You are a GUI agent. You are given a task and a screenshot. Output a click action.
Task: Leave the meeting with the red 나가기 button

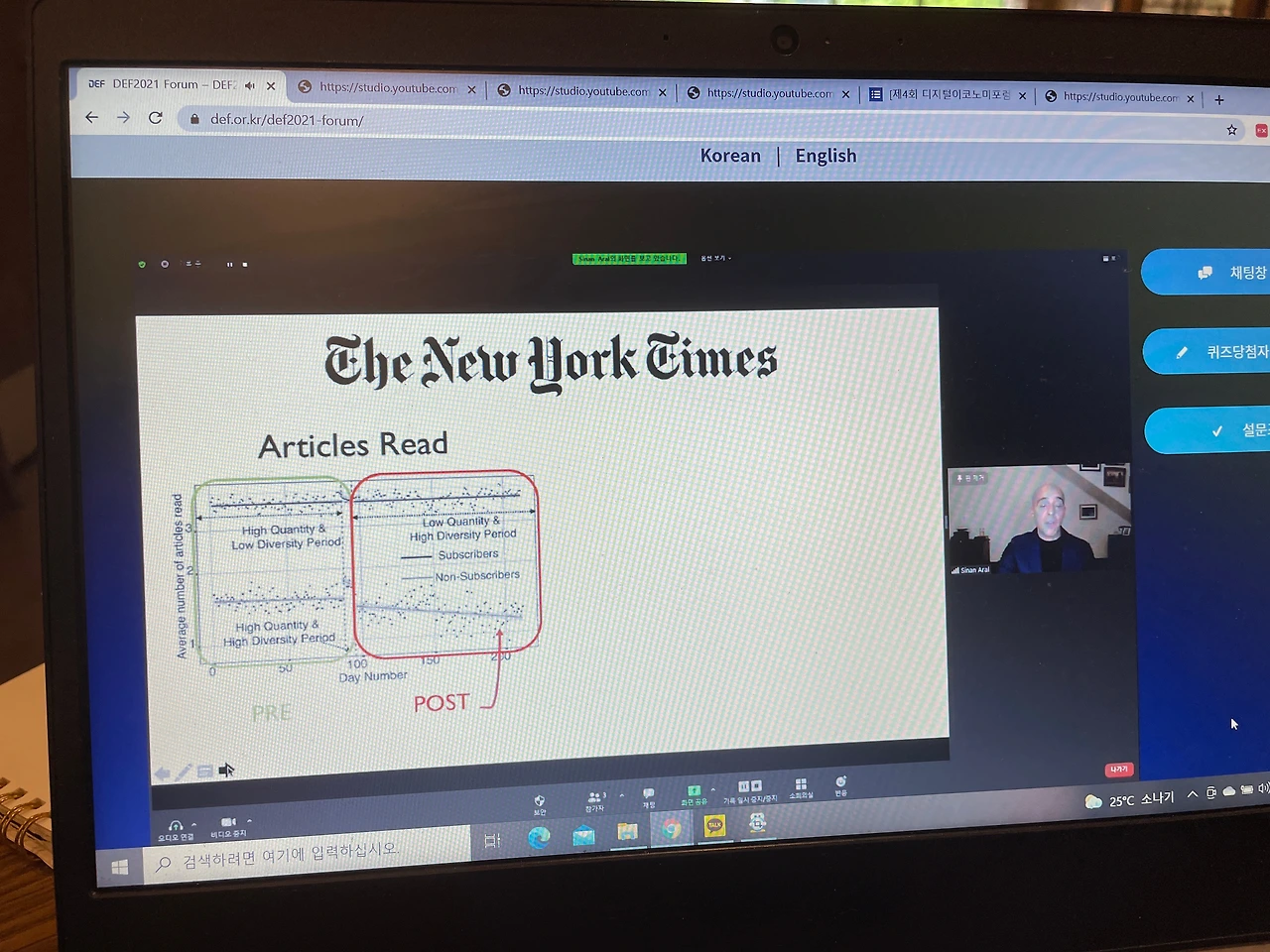pyautogui.click(x=1118, y=770)
